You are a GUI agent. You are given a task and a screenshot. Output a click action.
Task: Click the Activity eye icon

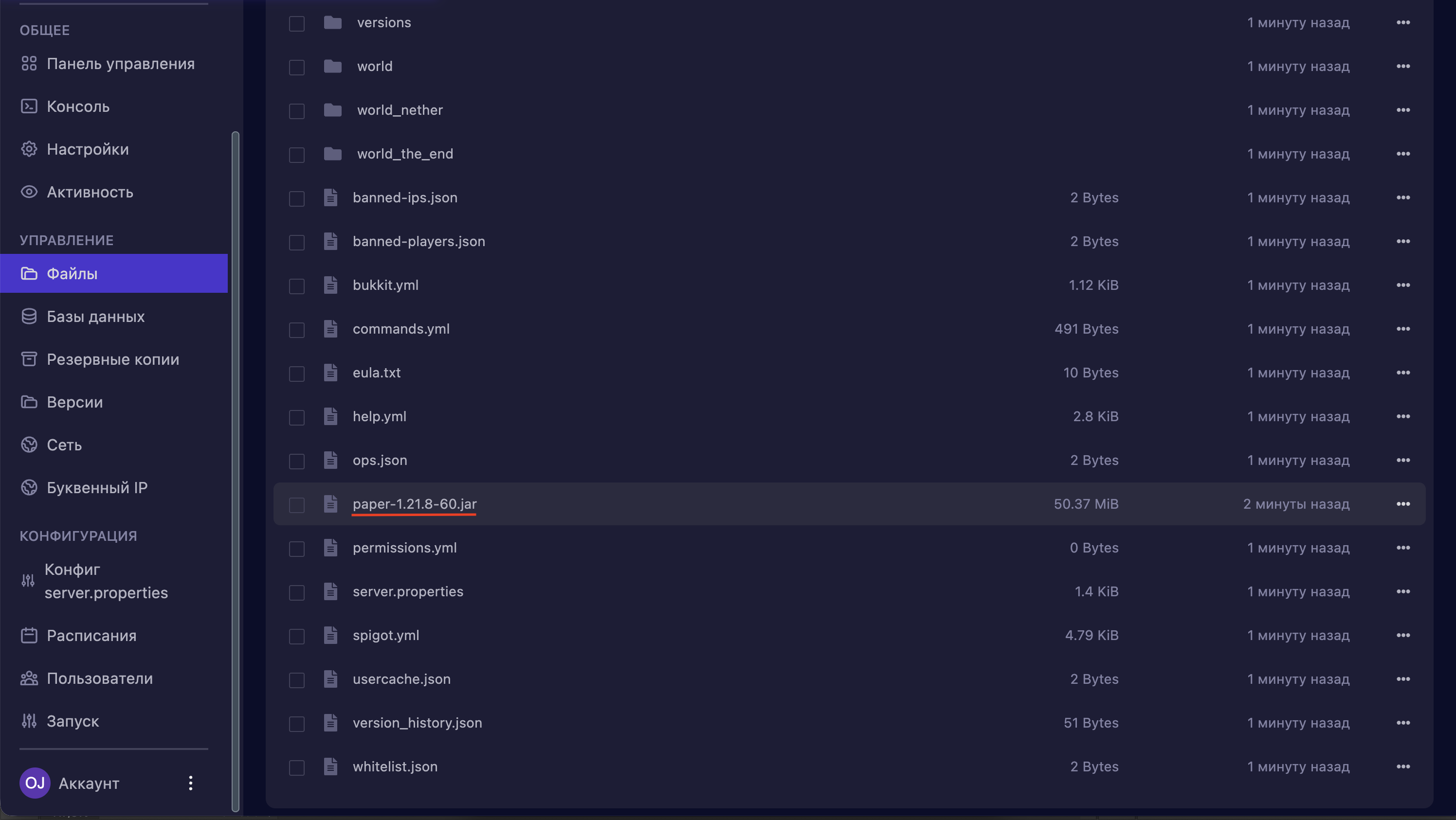[x=29, y=192]
